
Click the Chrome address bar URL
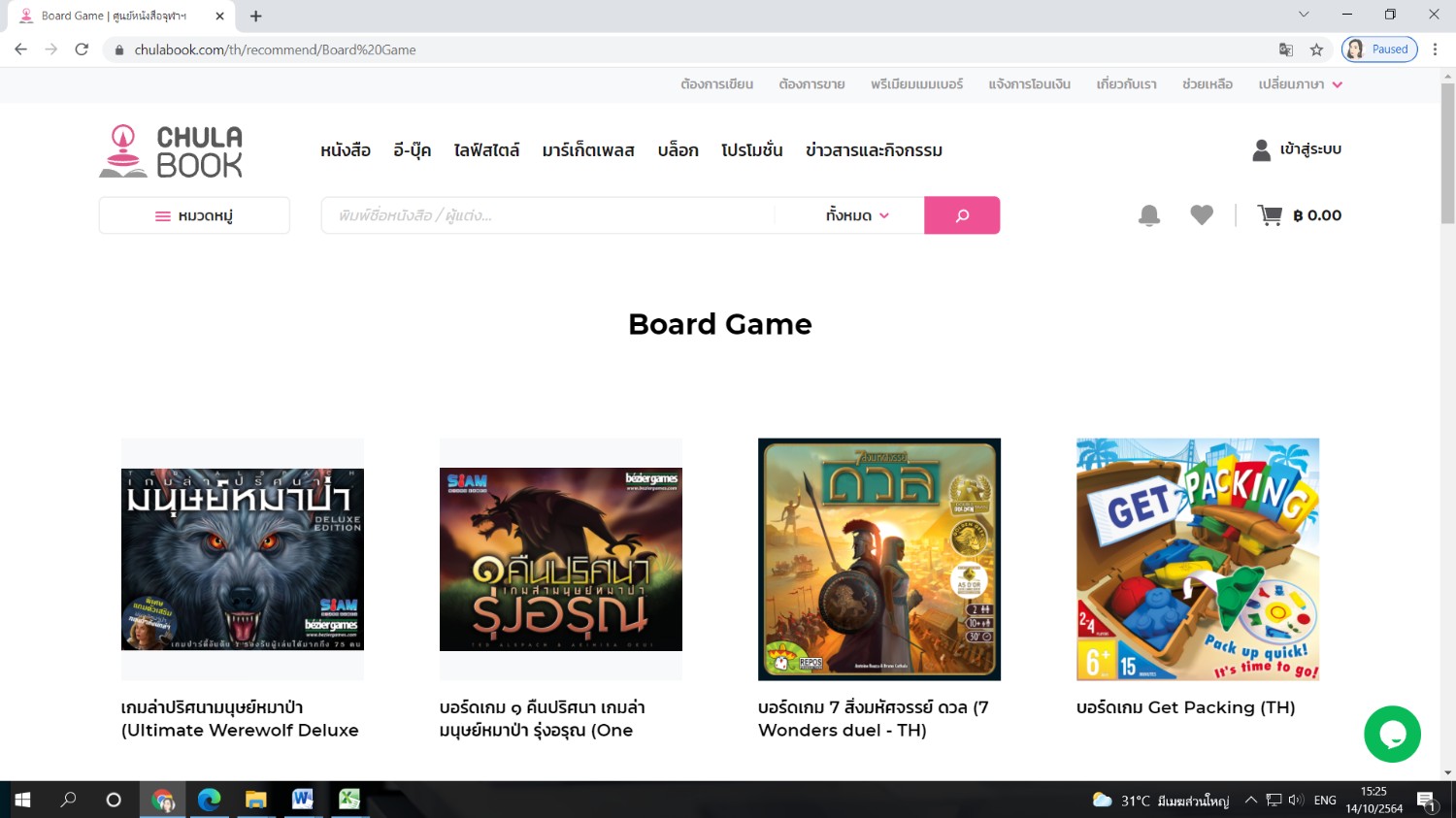[275, 49]
